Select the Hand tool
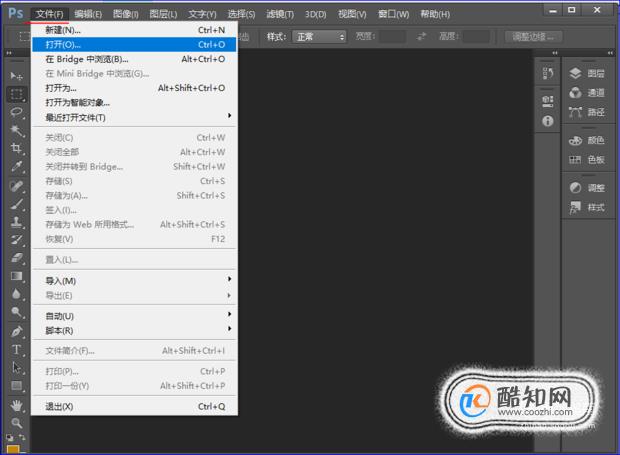The width and height of the screenshot is (620, 455). click(x=16, y=405)
